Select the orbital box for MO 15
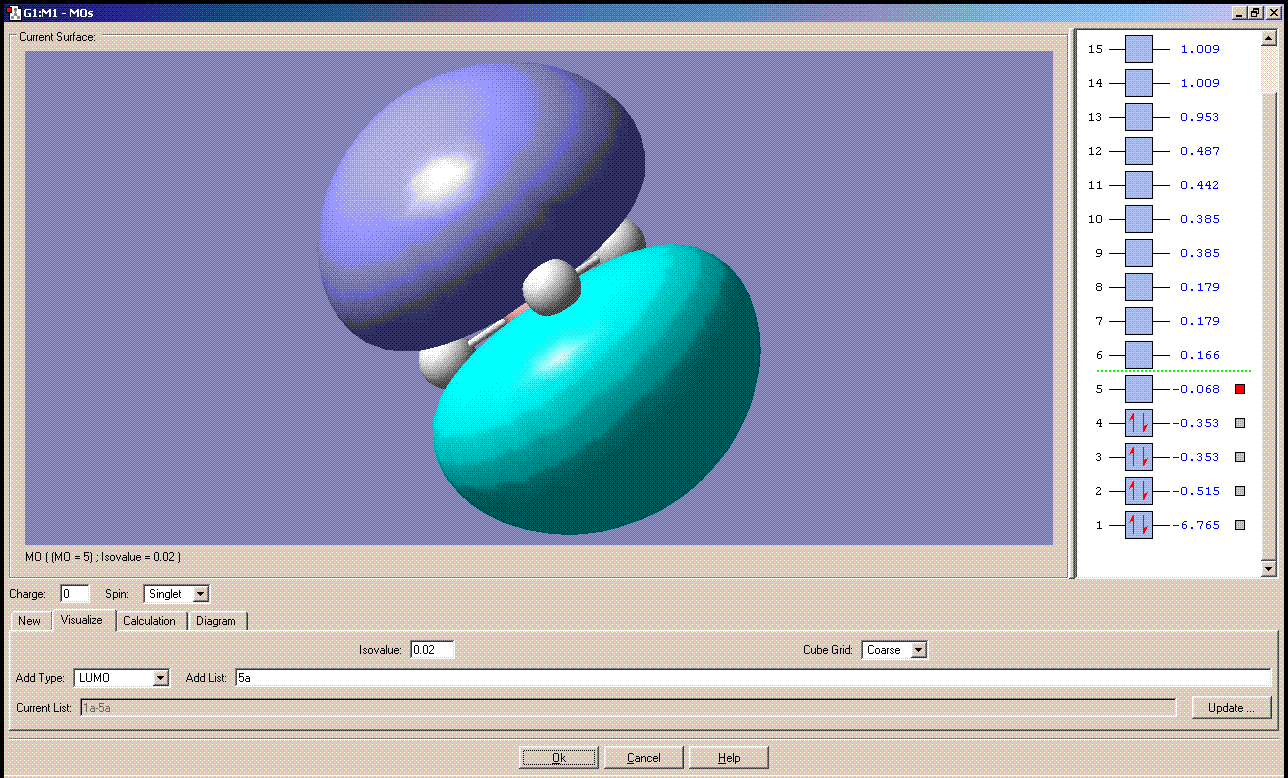1288x778 pixels. 1139,49
